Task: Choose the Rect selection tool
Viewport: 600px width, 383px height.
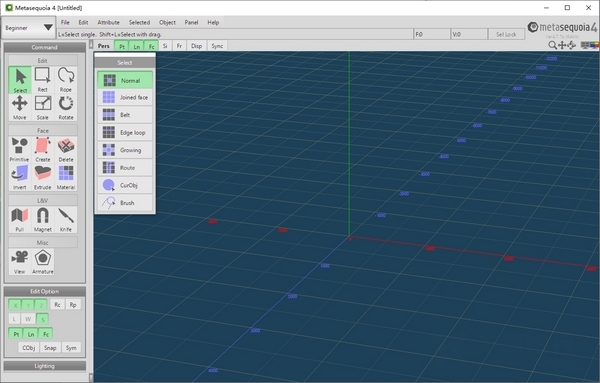Action: click(x=42, y=80)
